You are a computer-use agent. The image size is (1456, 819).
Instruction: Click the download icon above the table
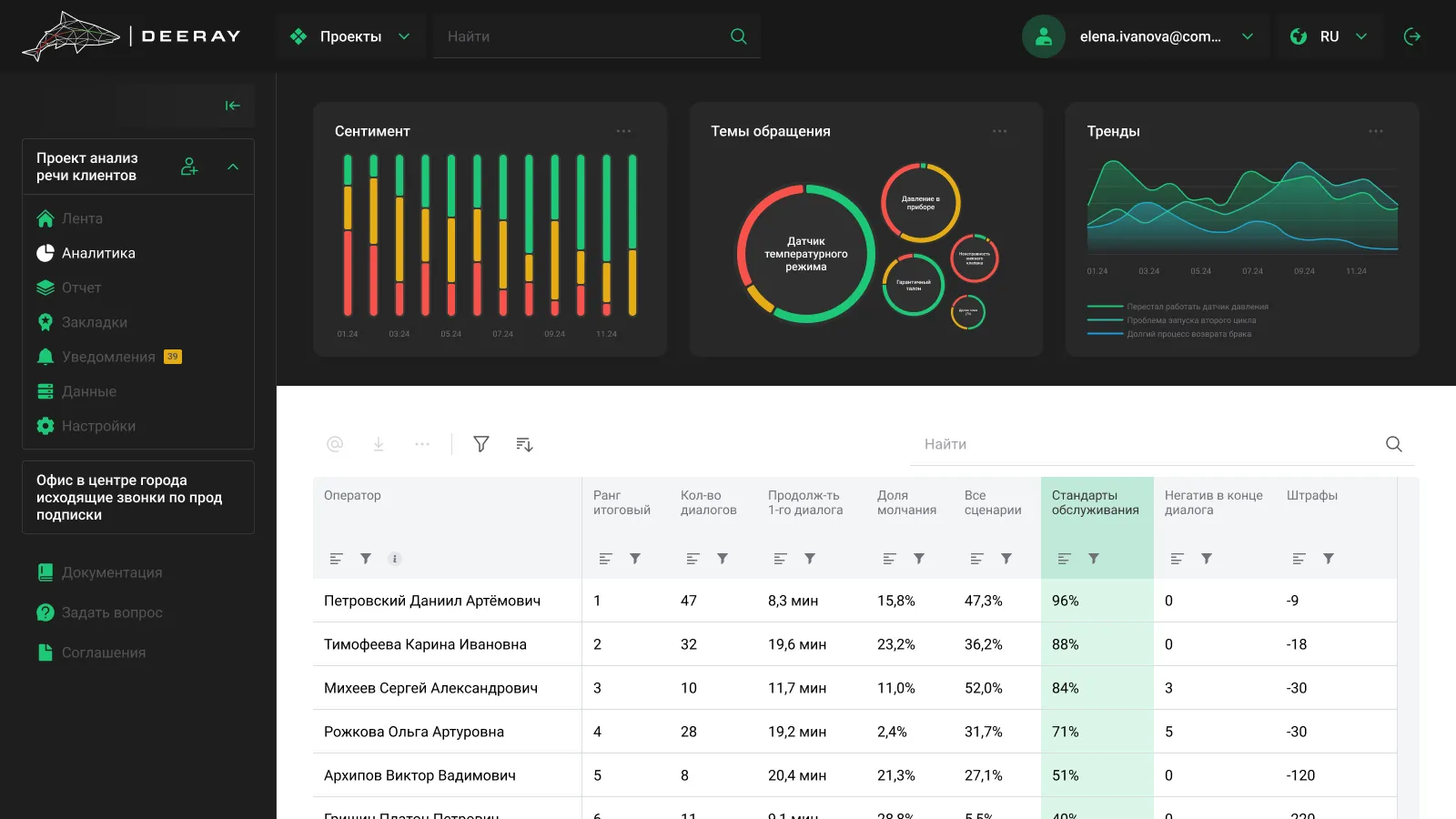click(379, 444)
